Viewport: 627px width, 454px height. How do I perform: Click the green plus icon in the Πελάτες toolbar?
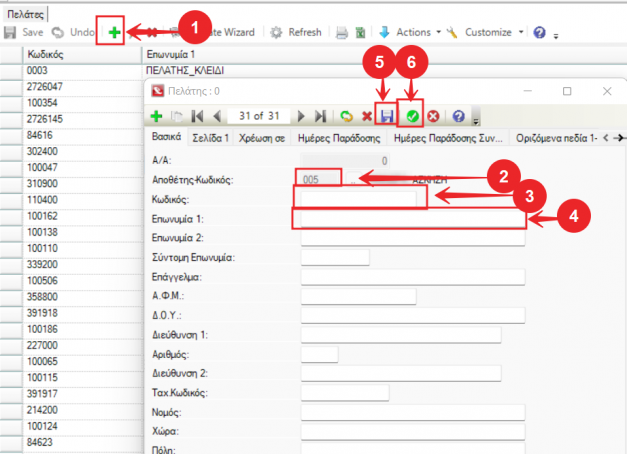click(114, 32)
